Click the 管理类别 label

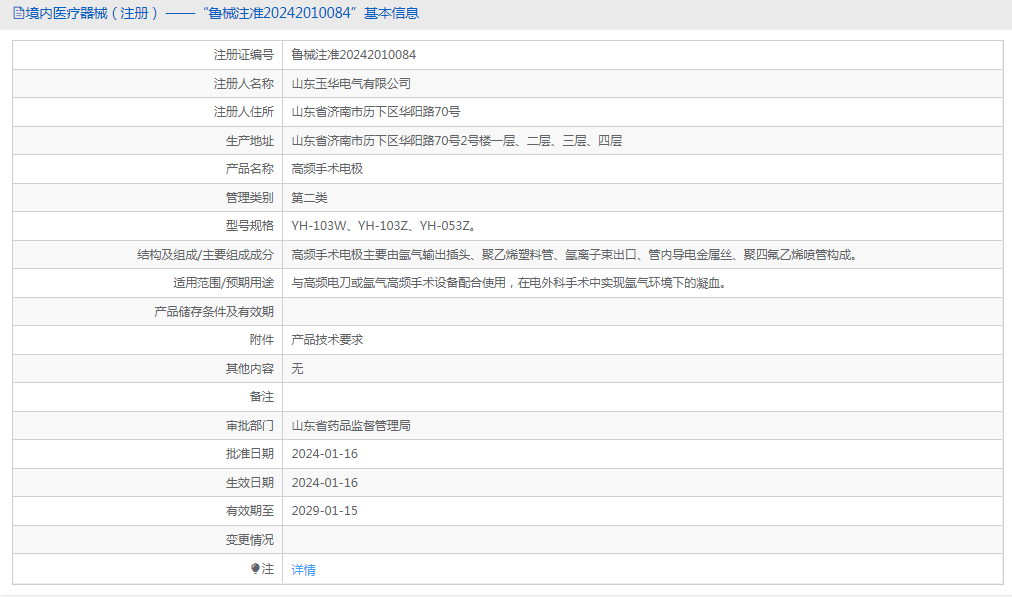point(249,197)
